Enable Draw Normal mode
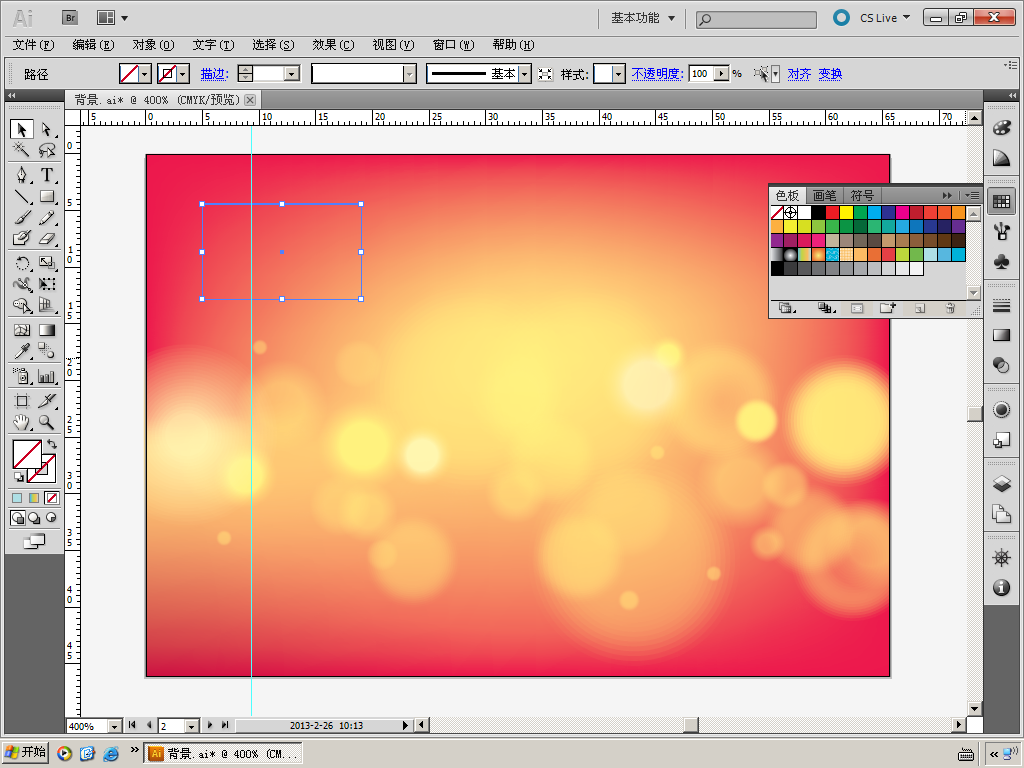 pos(18,518)
